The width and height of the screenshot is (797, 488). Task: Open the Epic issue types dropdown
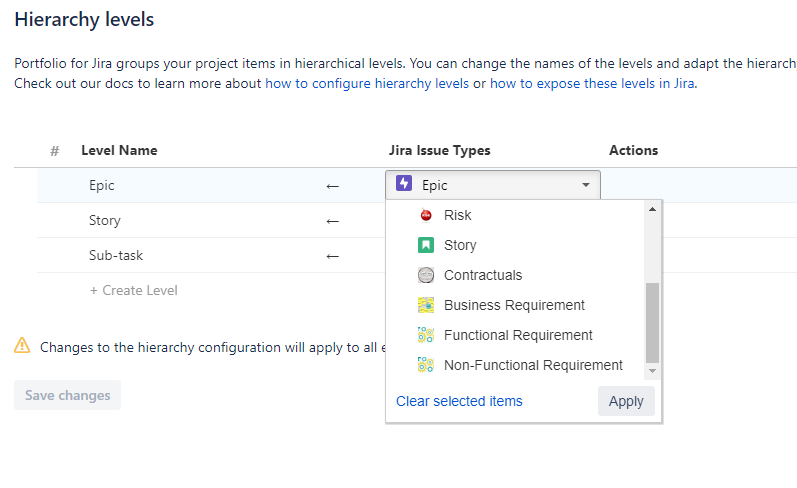pos(492,185)
